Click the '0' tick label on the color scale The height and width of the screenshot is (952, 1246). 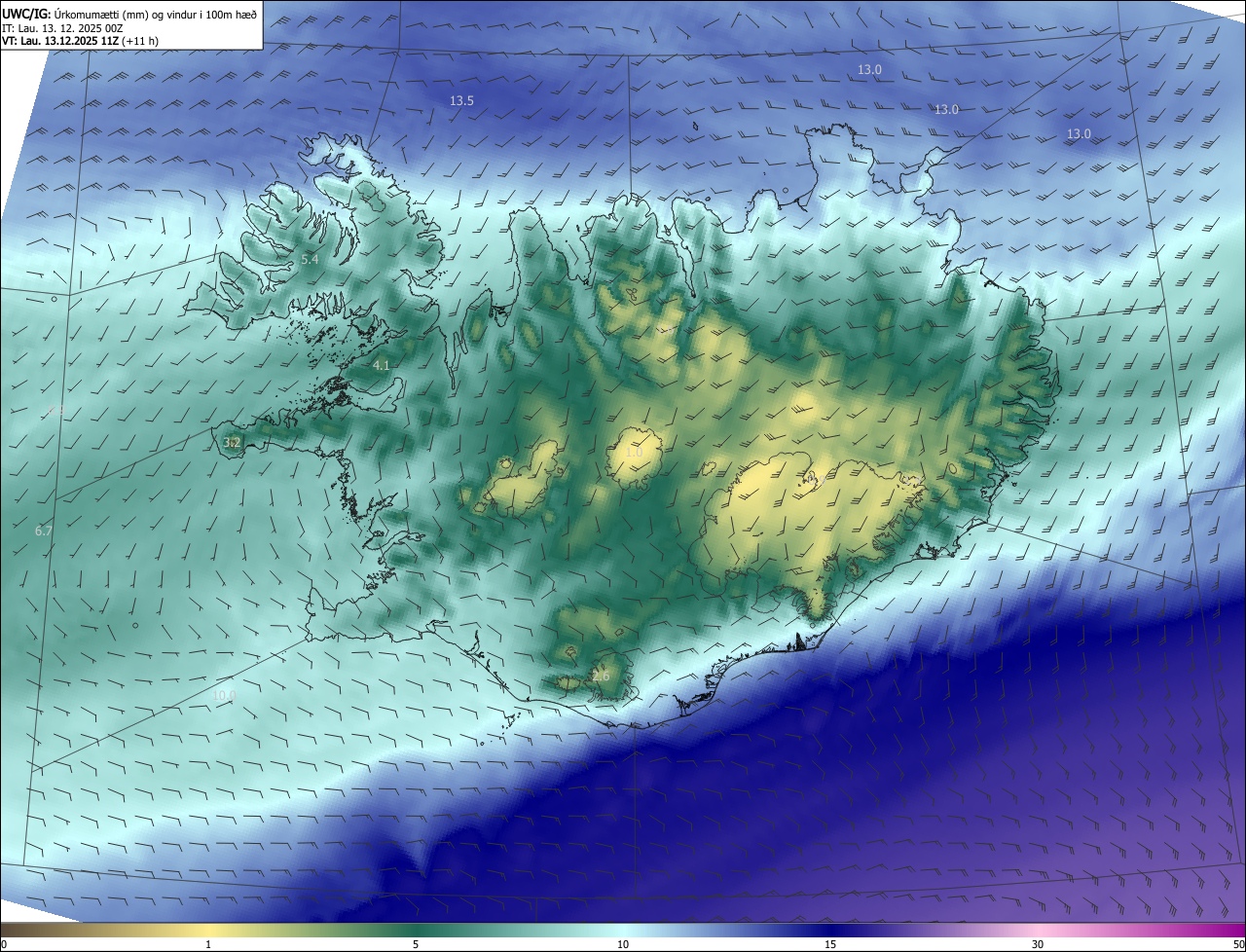pos(3,944)
